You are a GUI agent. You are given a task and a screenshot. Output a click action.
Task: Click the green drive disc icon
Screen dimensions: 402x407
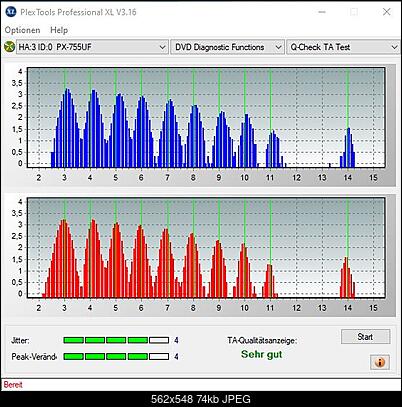9,47
